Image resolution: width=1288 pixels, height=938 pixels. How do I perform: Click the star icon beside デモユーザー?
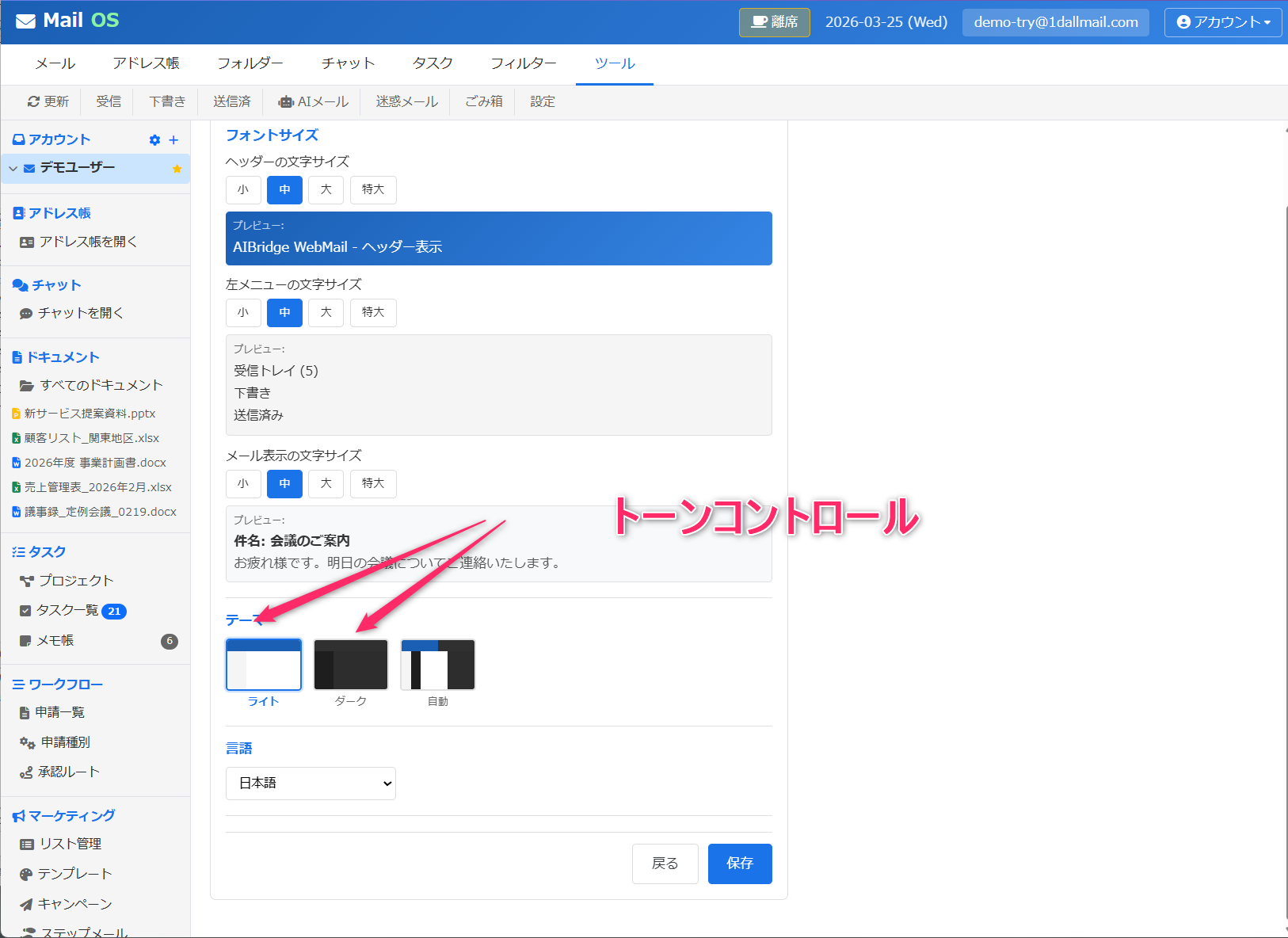click(177, 169)
